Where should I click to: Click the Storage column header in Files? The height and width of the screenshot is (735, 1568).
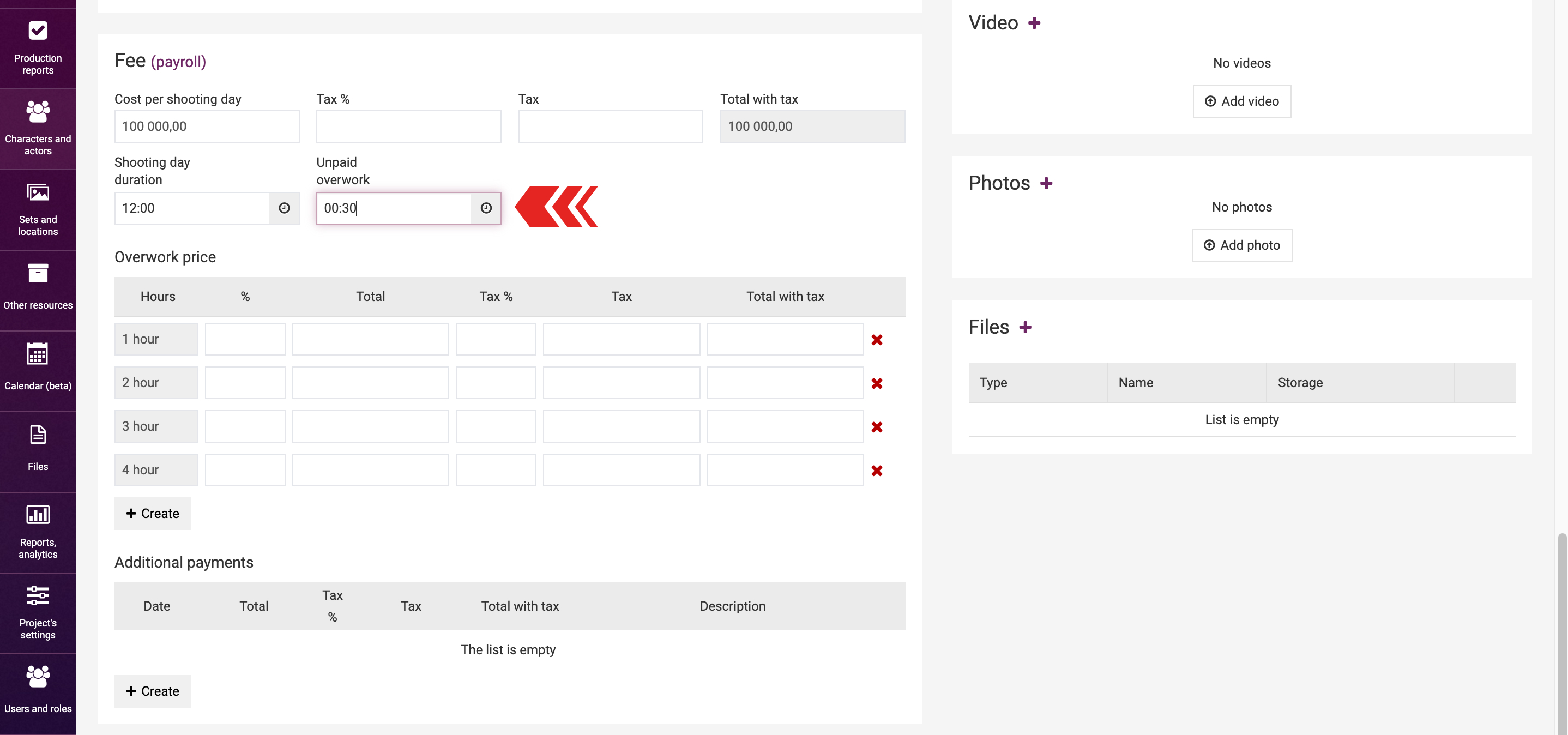click(1360, 383)
